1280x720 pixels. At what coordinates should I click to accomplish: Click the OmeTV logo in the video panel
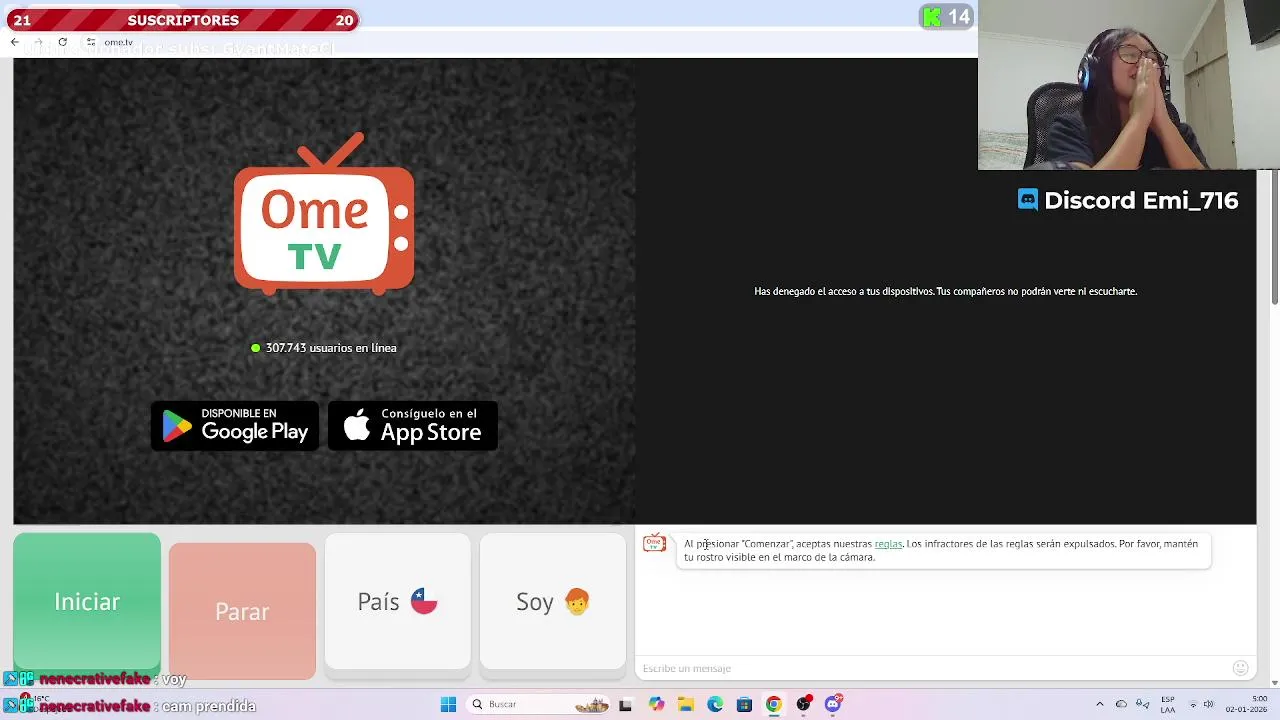pyautogui.click(x=324, y=214)
